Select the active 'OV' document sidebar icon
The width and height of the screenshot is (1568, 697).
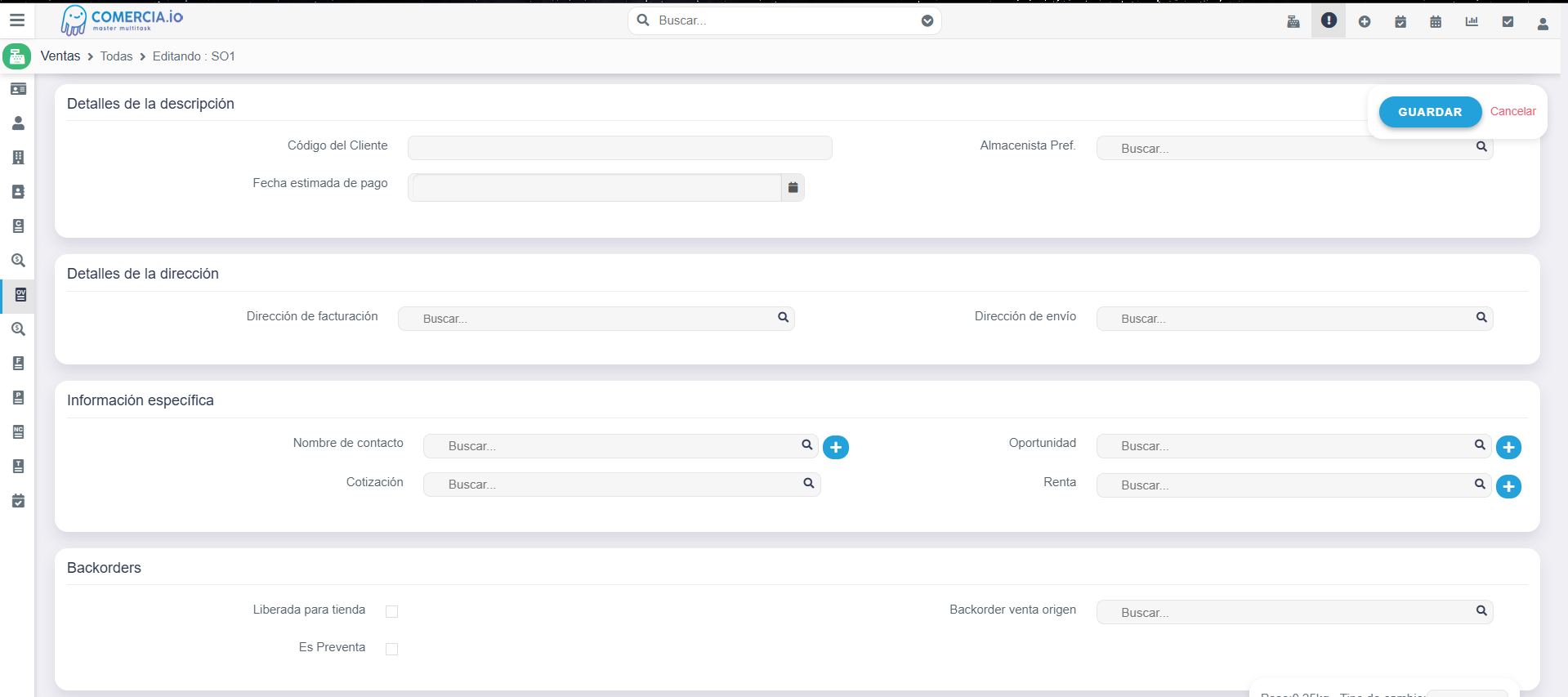tap(20, 295)
